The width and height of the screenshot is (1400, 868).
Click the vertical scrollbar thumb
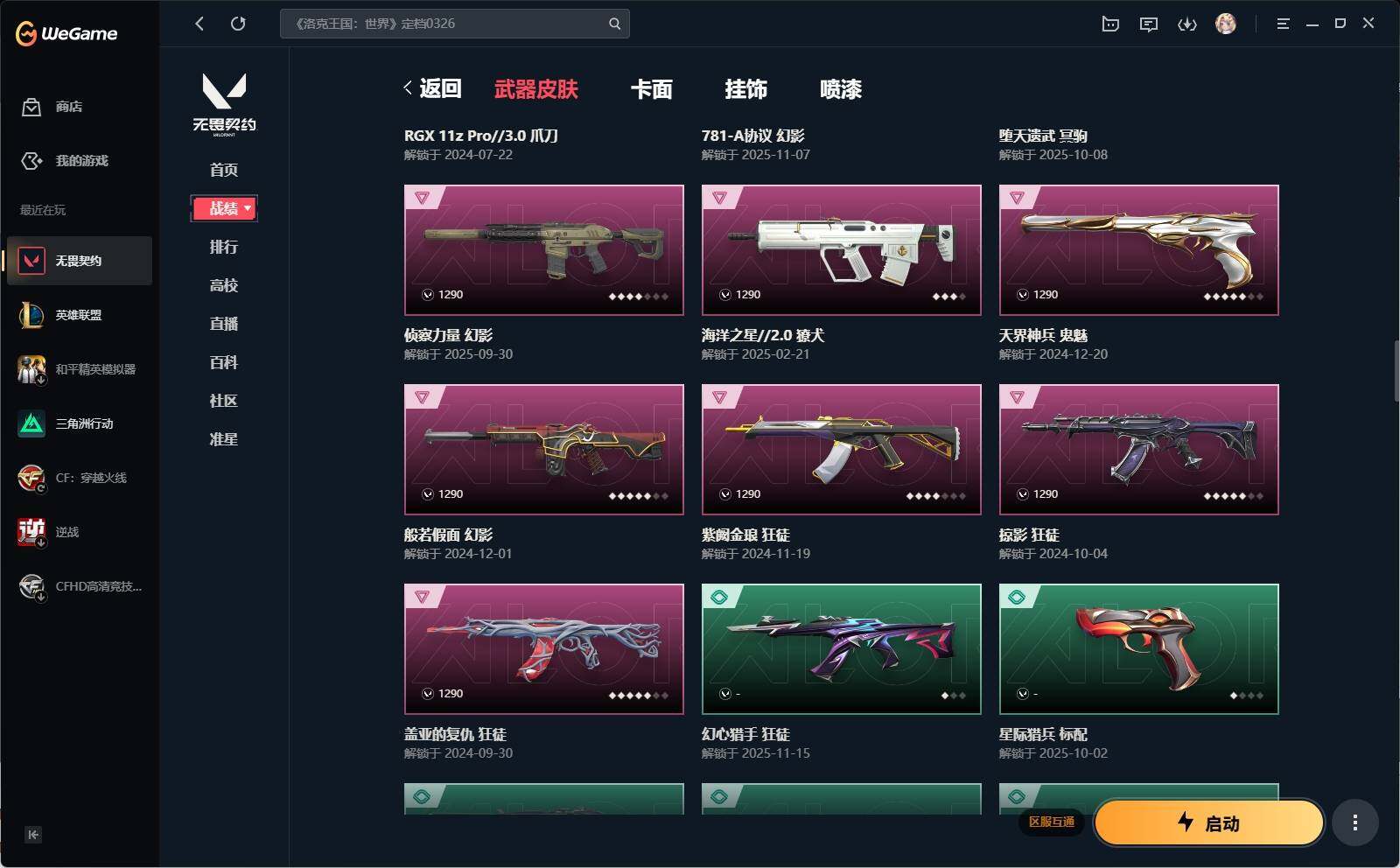tap(1396, 371)
